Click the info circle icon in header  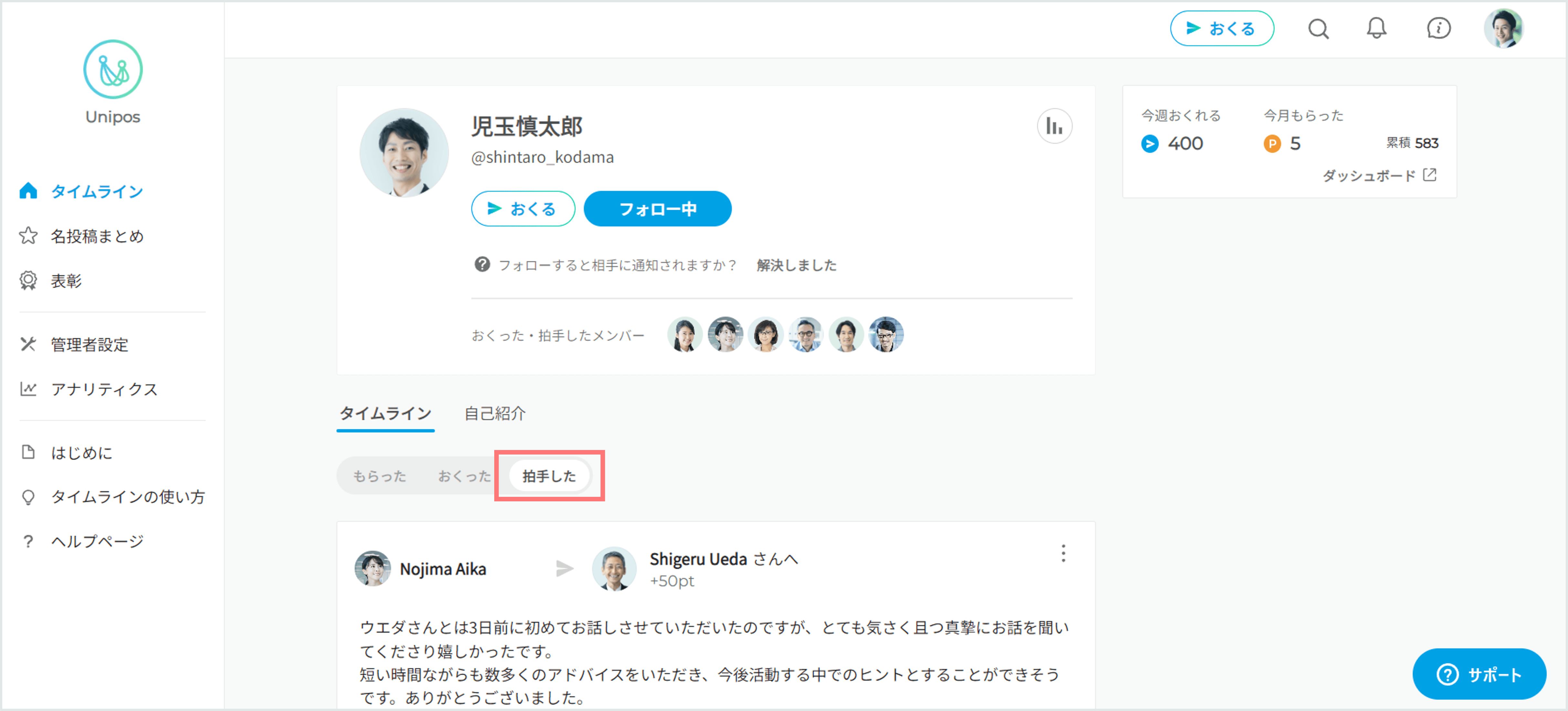[x=1439, y=28]
